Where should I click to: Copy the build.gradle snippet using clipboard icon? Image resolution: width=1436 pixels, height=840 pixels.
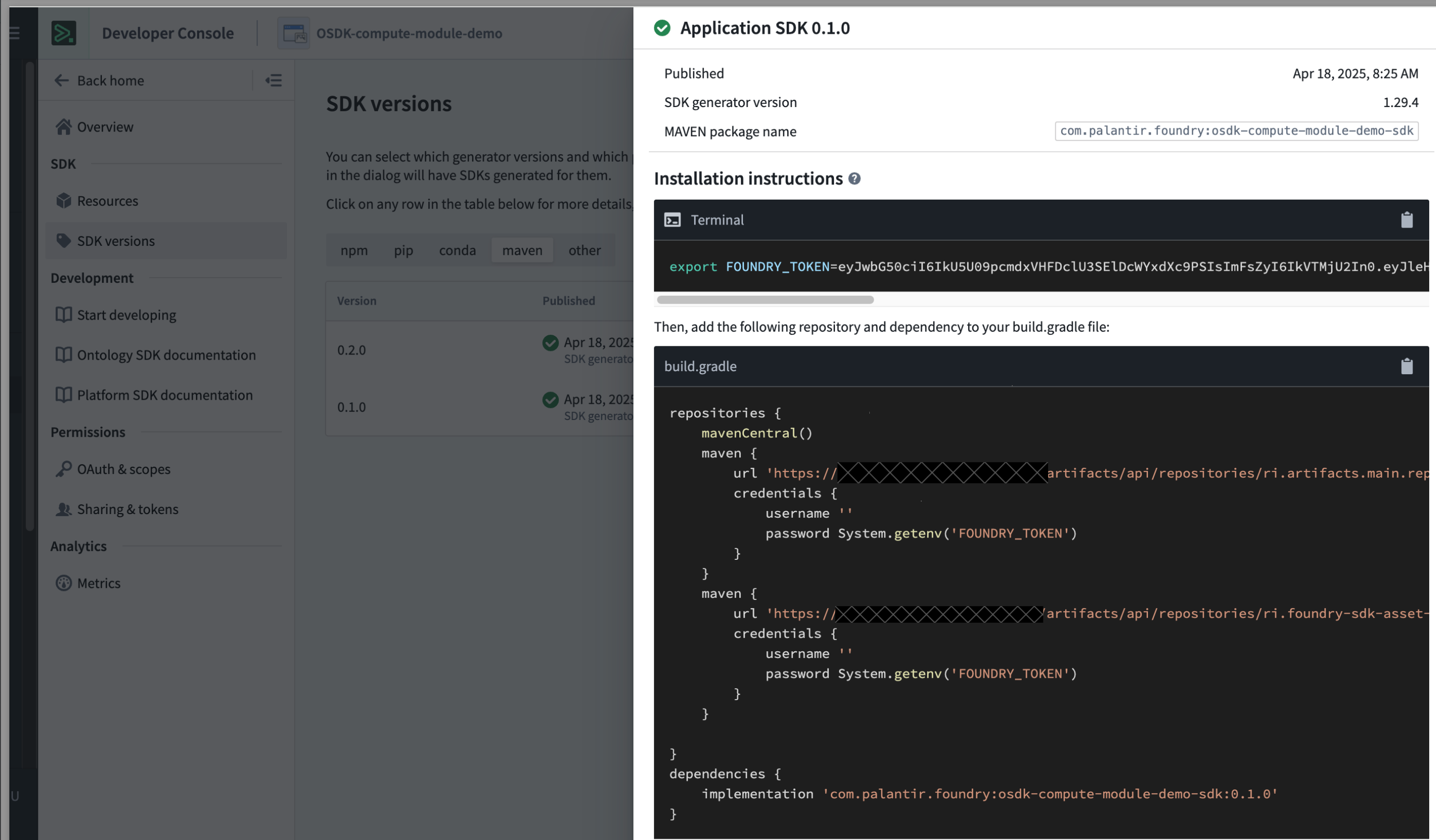1408,366
